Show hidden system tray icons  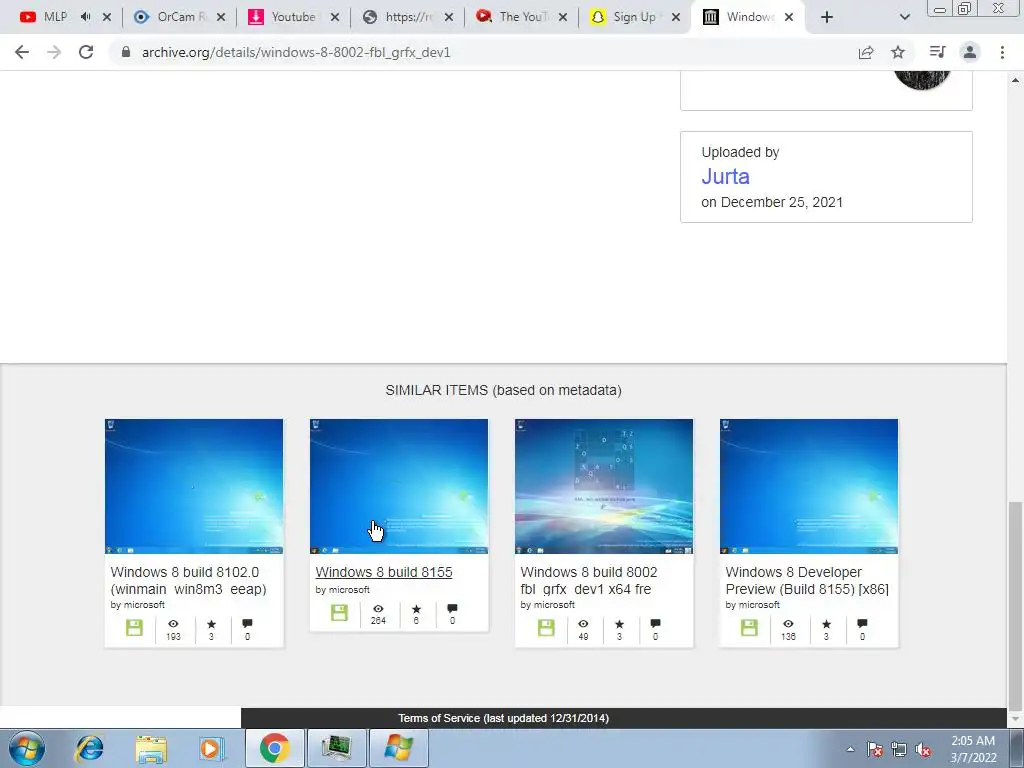850,749
